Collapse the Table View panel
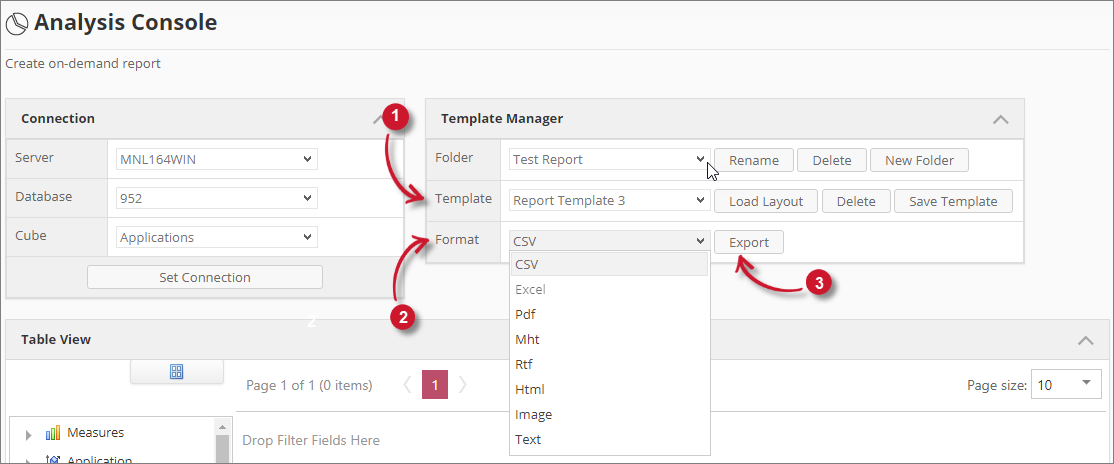The image size is (1114, 464). 1086,340
